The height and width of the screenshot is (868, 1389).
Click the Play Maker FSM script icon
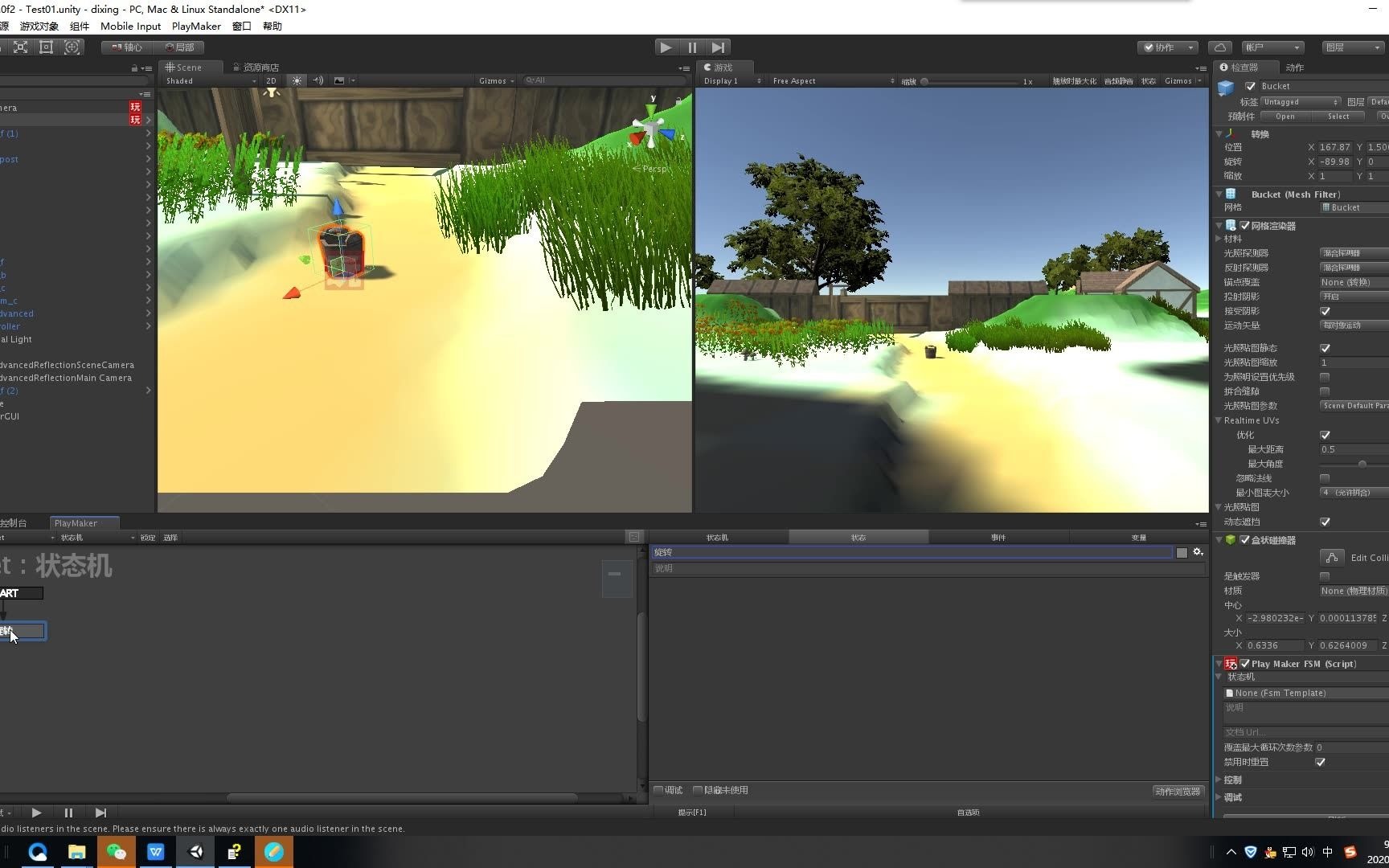(1231, 664)
